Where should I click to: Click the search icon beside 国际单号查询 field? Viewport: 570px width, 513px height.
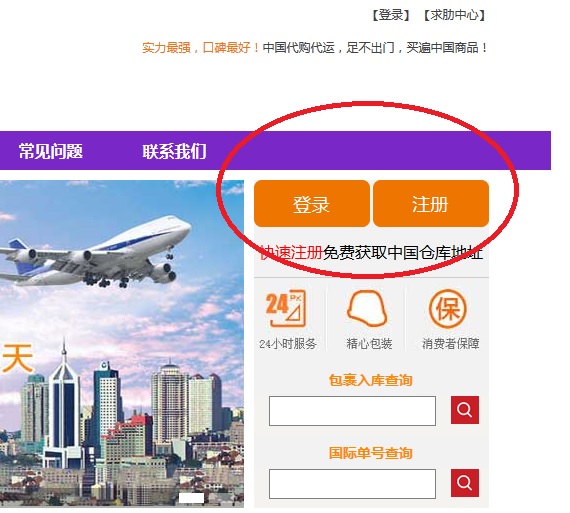(x=465, y=483)
